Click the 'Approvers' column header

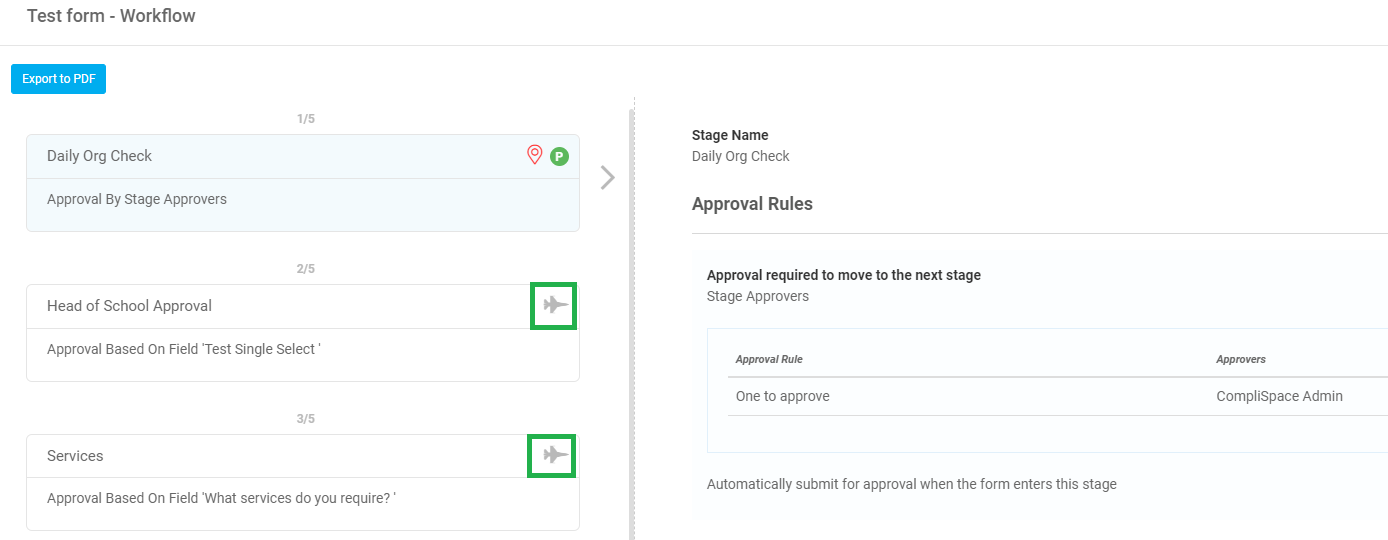click(x=1241, y=359)
